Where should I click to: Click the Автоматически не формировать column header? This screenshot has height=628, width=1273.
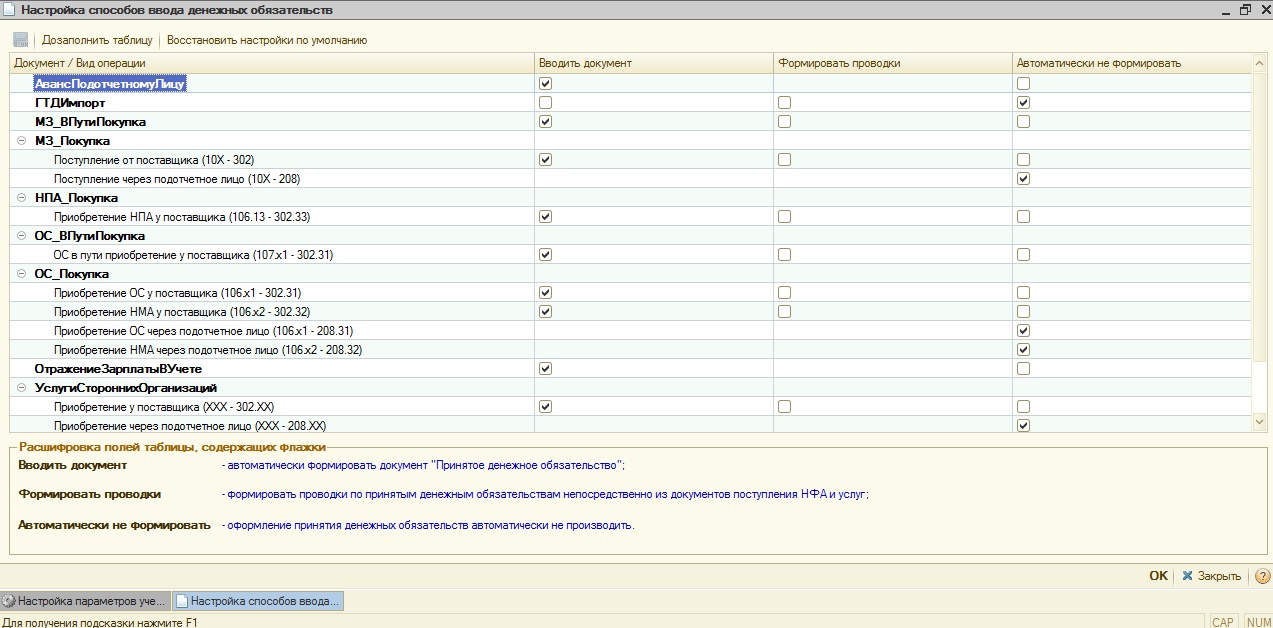1132,63
